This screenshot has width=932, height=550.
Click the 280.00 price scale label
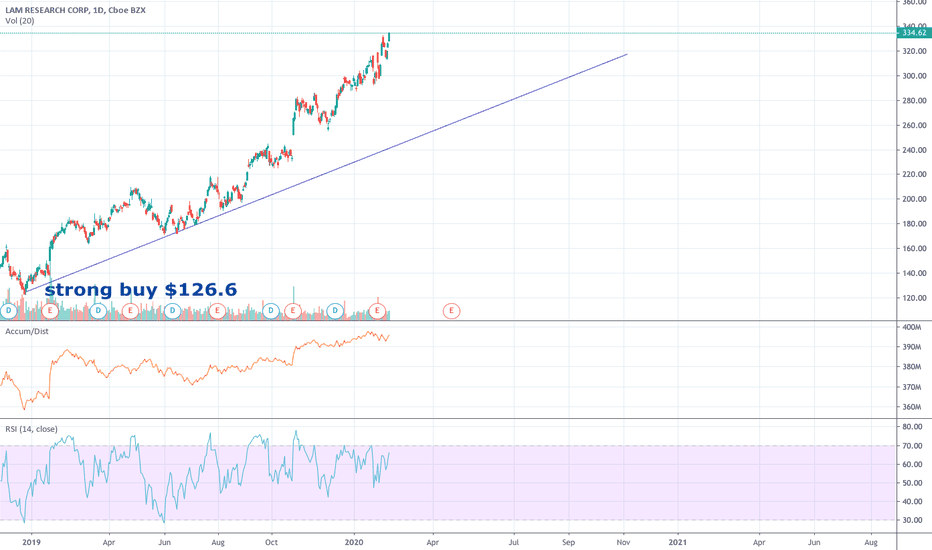pos(914,100)
